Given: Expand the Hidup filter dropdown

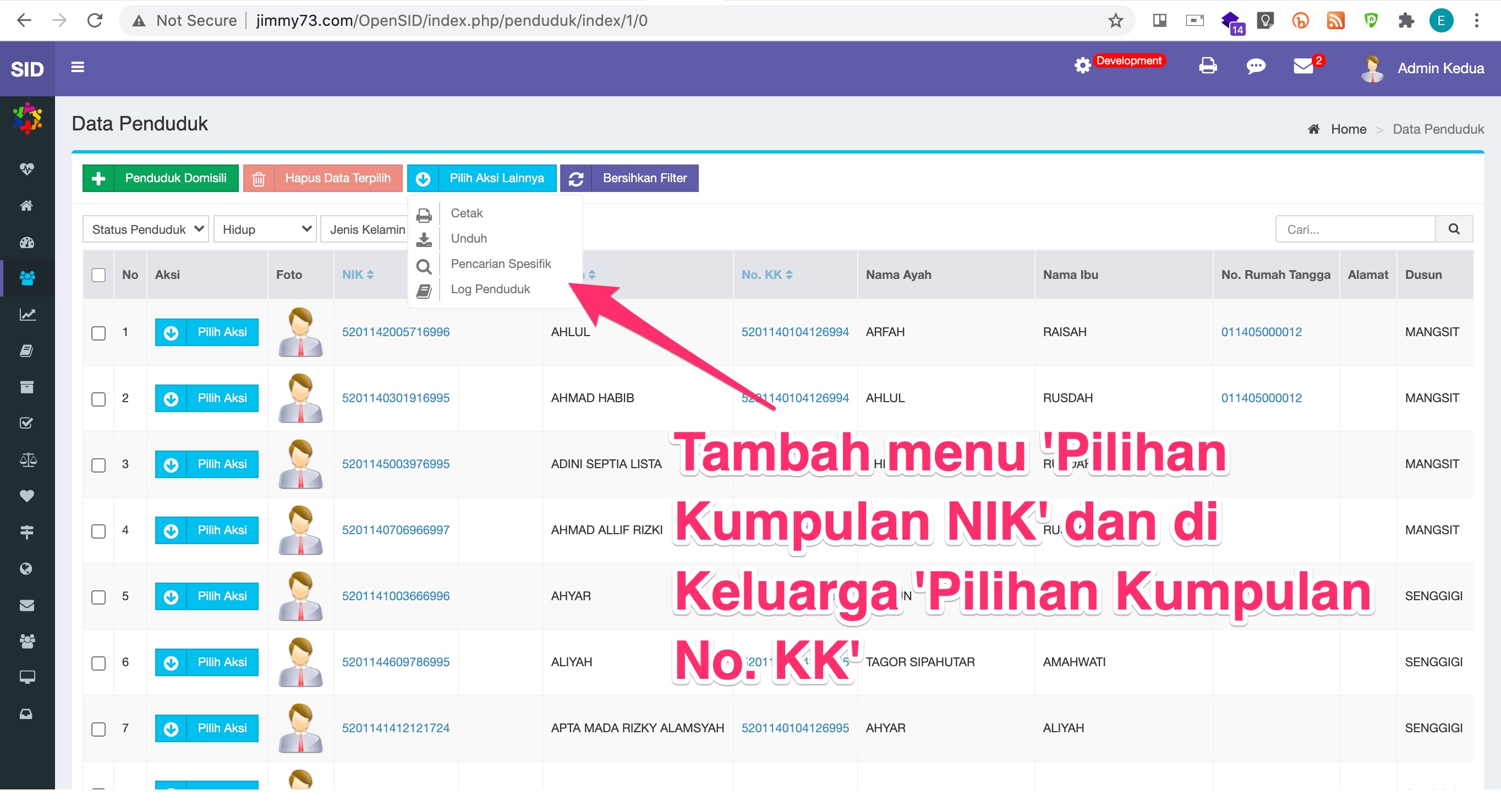Looking at the screenshot, I should 265,229.
